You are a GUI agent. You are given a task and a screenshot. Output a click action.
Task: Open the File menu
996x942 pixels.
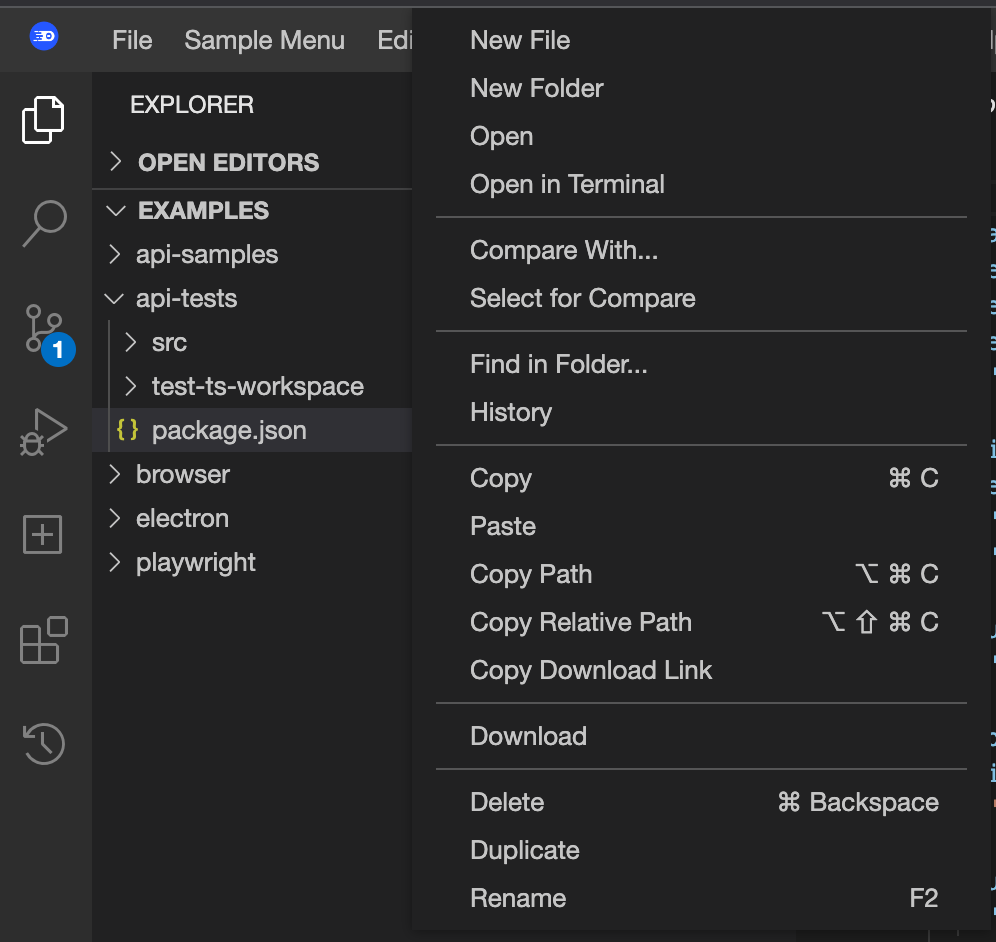click(132, 40)
